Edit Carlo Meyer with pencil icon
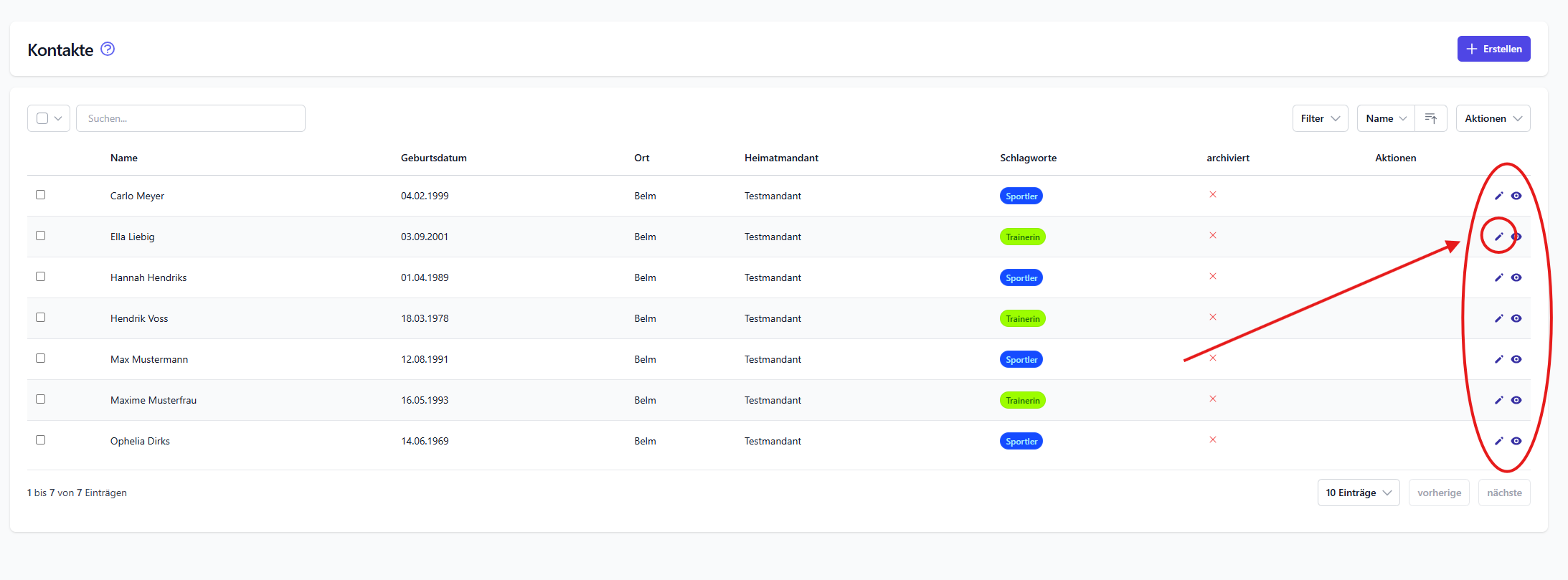This screenshot has width=1568, height=580. click(x=1498, y=196)
